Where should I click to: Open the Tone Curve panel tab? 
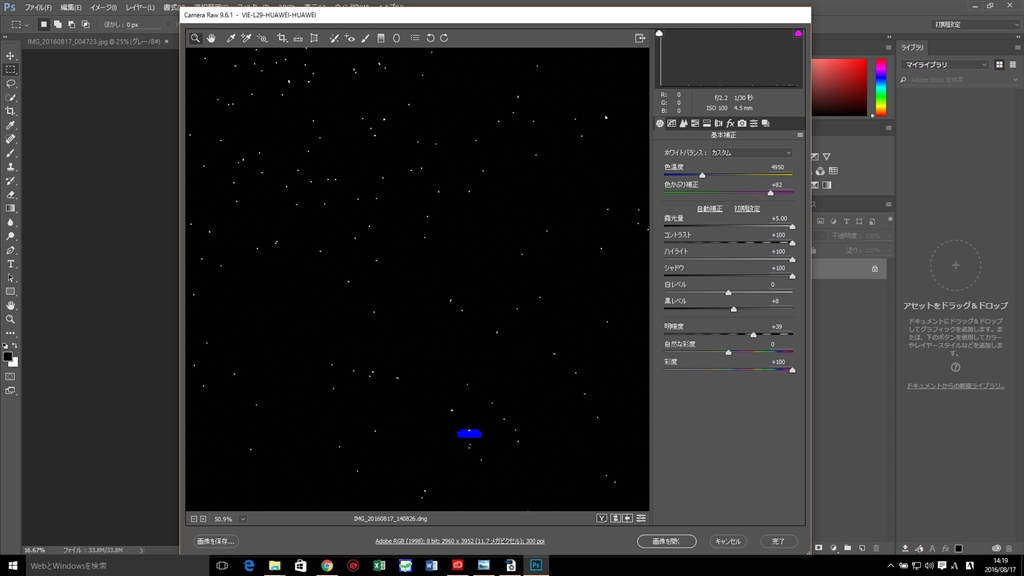tap(671, 123)
